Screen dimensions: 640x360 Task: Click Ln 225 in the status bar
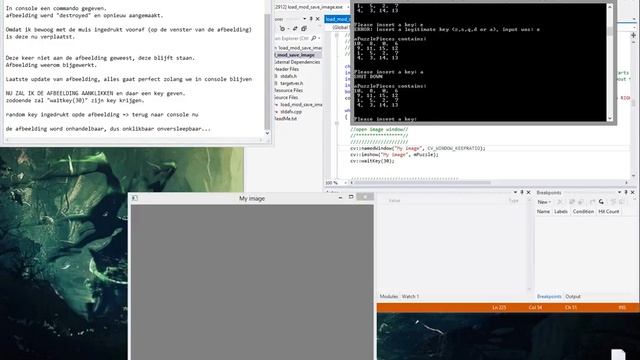(x=499, y=307)
